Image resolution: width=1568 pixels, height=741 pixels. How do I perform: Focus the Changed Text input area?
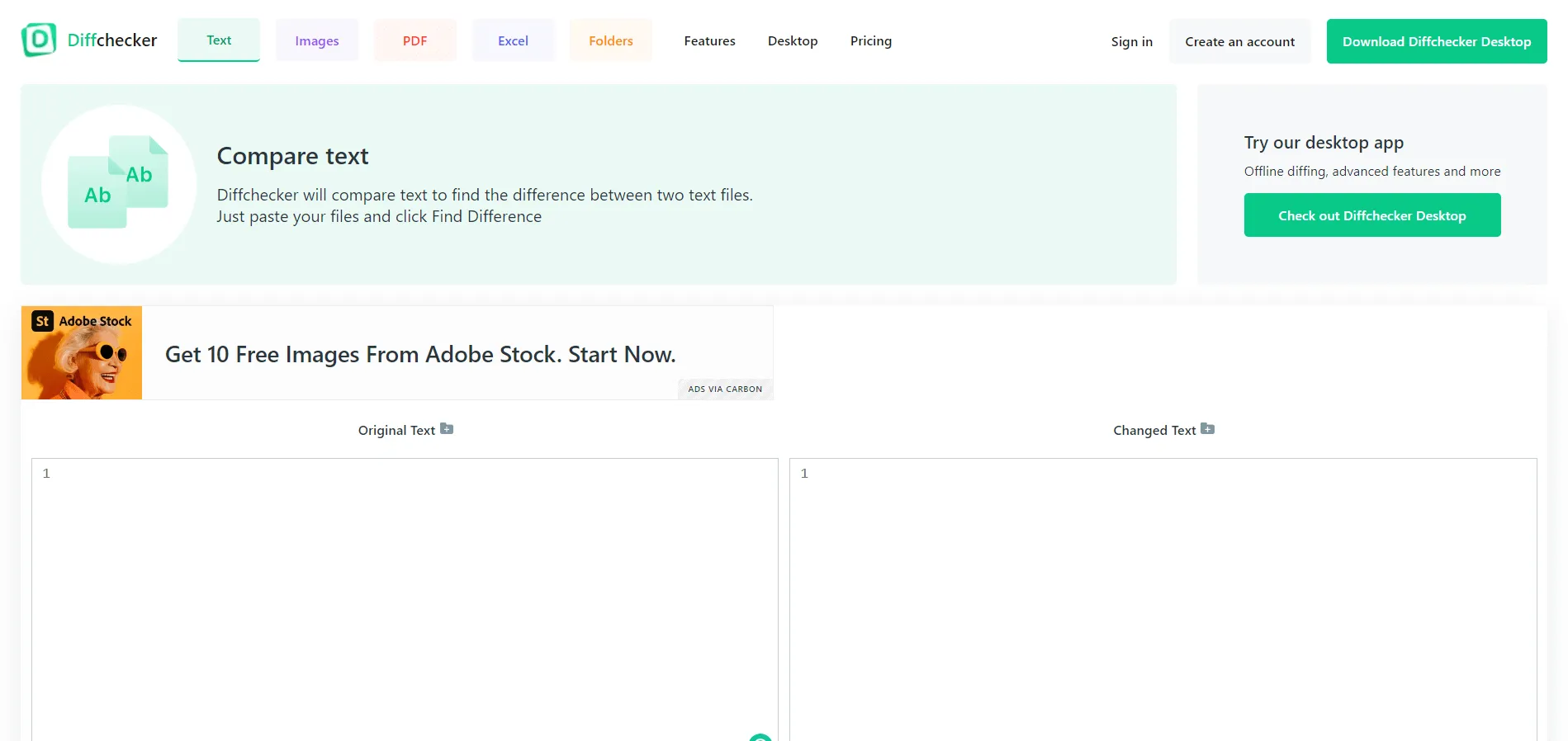pyautogui.click(x=1163, y=600)
